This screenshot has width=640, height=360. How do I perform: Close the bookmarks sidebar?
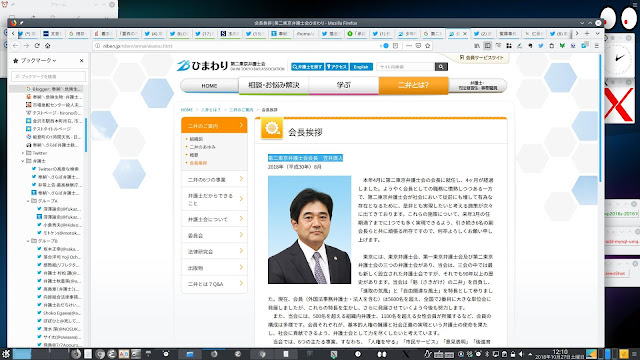[81, 60]
